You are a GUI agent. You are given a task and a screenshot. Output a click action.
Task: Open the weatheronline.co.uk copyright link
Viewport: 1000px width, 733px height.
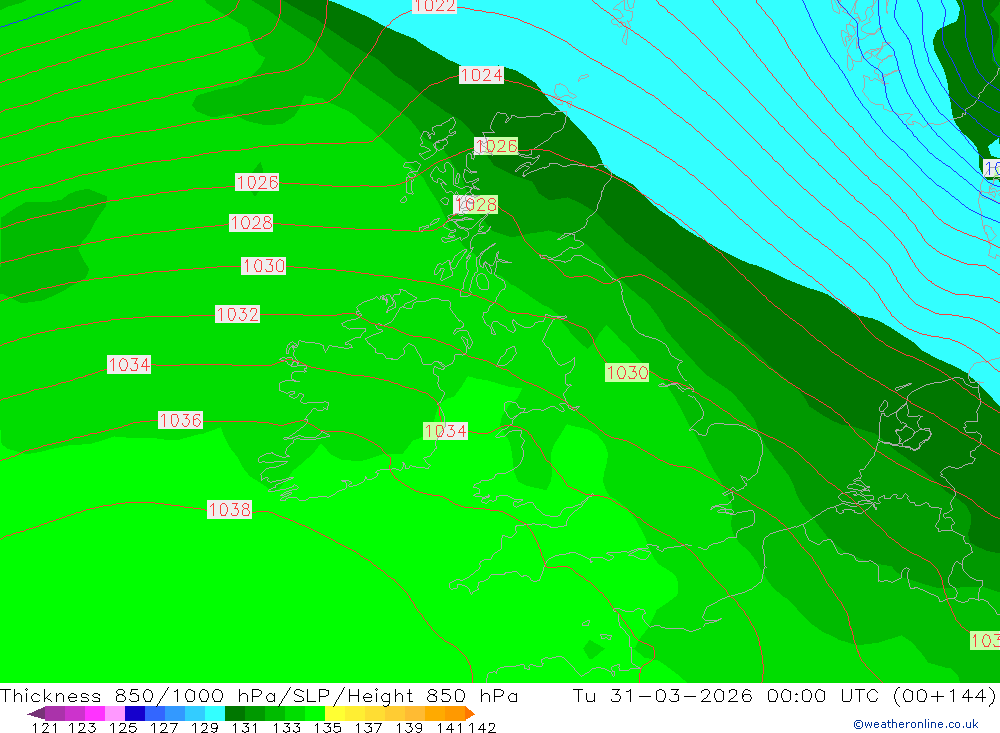[916, 724]
